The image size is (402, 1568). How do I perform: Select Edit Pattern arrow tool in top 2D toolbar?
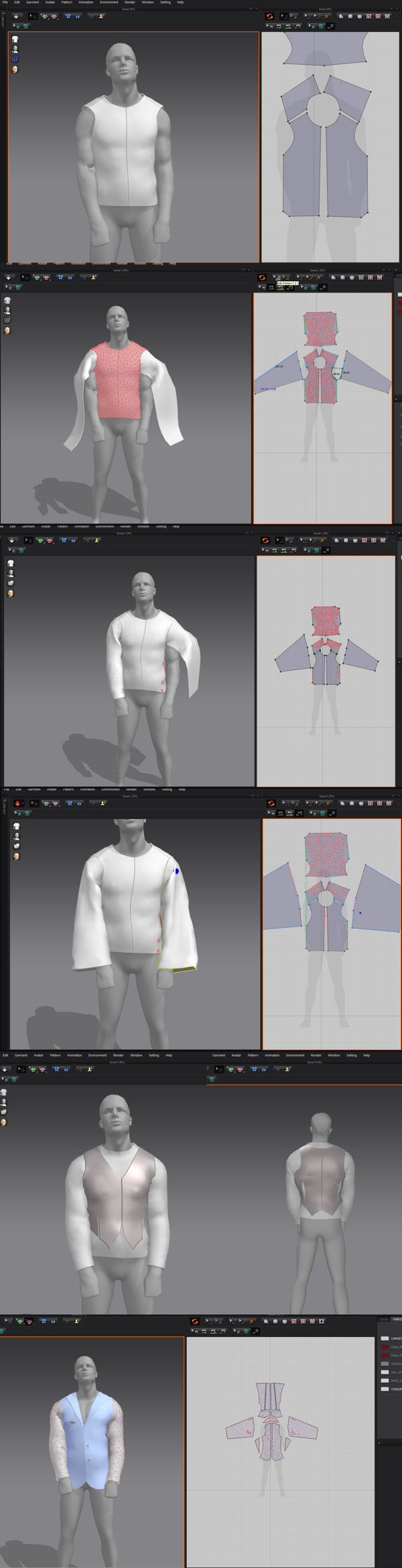point(283,16)
